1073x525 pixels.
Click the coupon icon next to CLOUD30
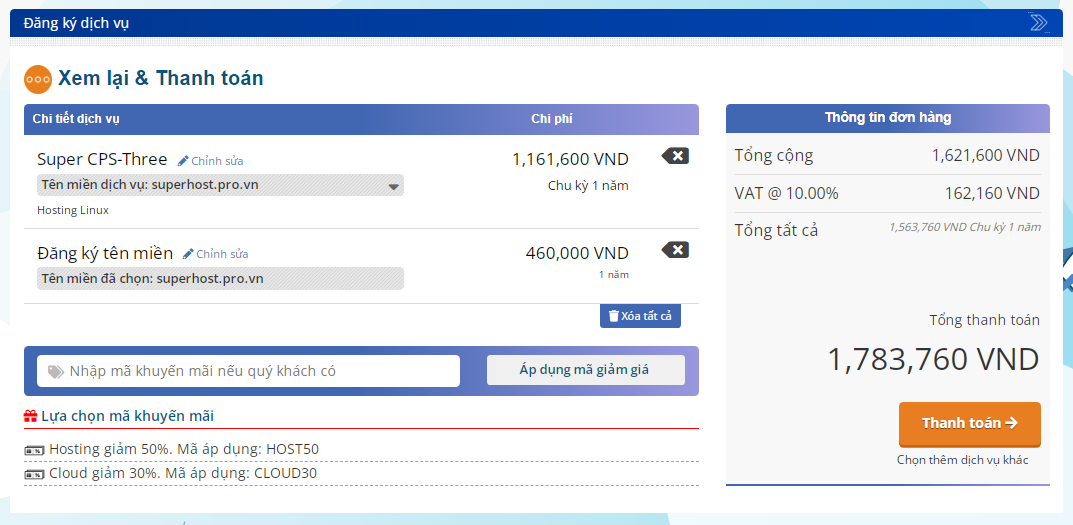click(x=34, y=474)
